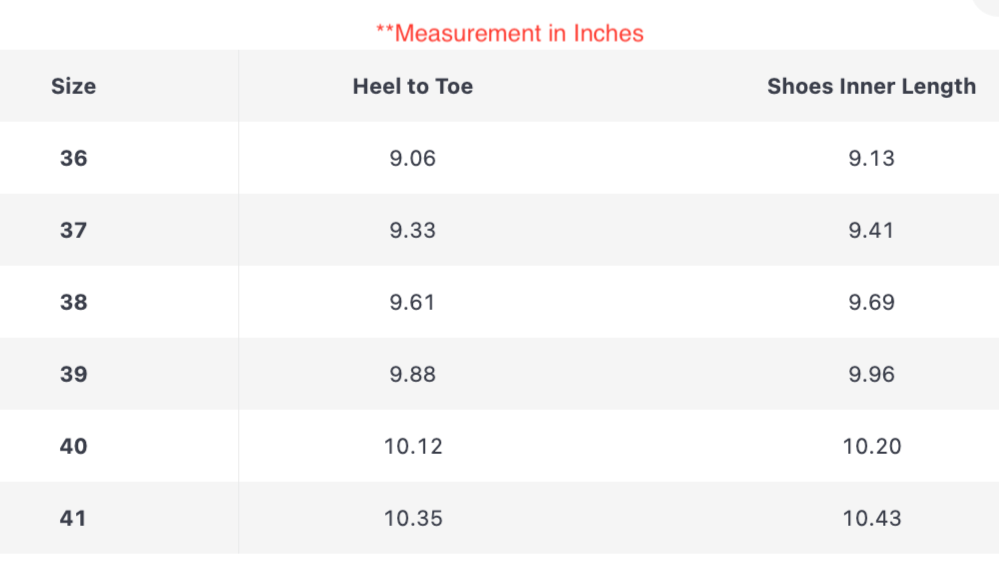This screenshot has width=999, height=562.
Task: Select the size 39 row label
Action: tap(73, 374)
